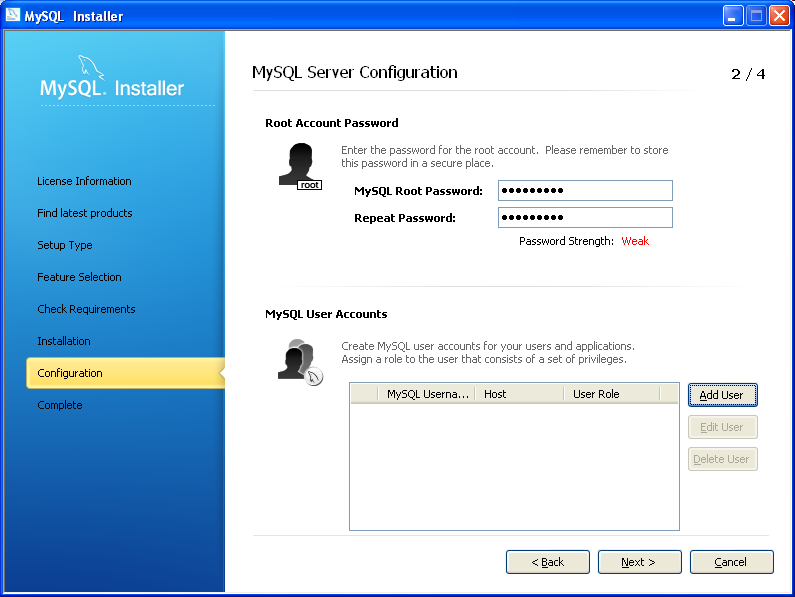Close the MySQL Installer window
Image resolution: width=795 pixels, height=597 pixels.
pos(779,16)
